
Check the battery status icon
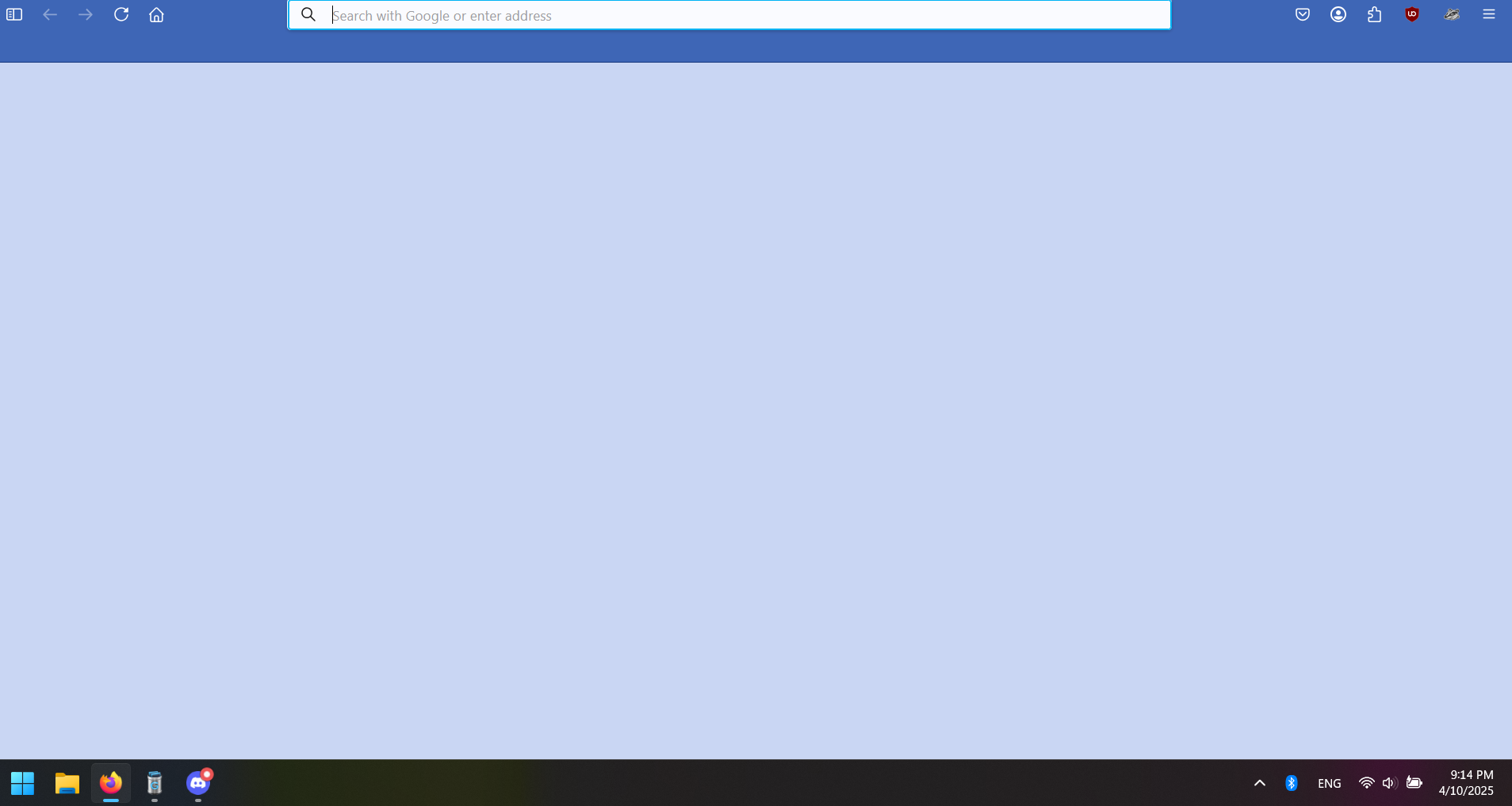[x=1414, y=783]
